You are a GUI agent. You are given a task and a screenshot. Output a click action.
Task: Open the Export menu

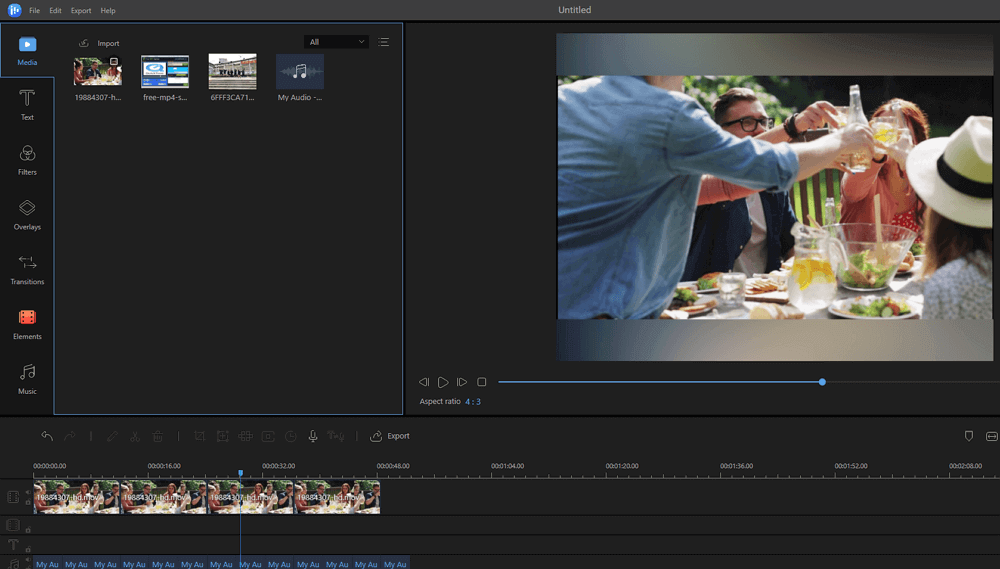click(80, 10)
